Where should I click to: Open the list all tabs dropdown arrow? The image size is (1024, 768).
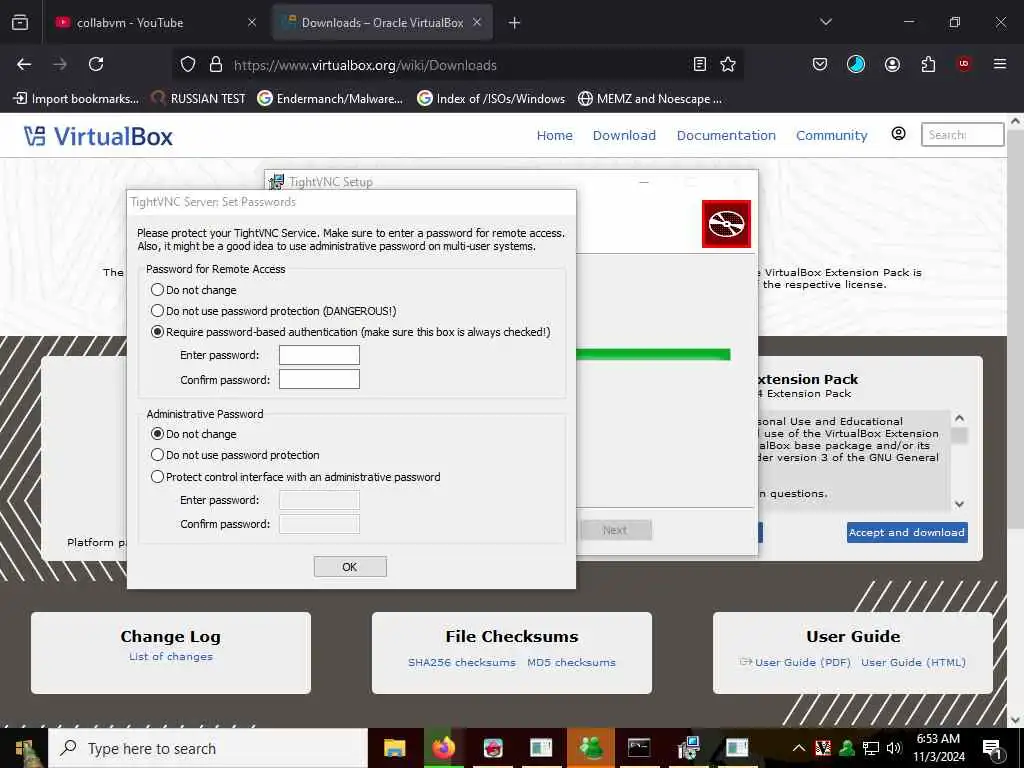click(825, 22)
